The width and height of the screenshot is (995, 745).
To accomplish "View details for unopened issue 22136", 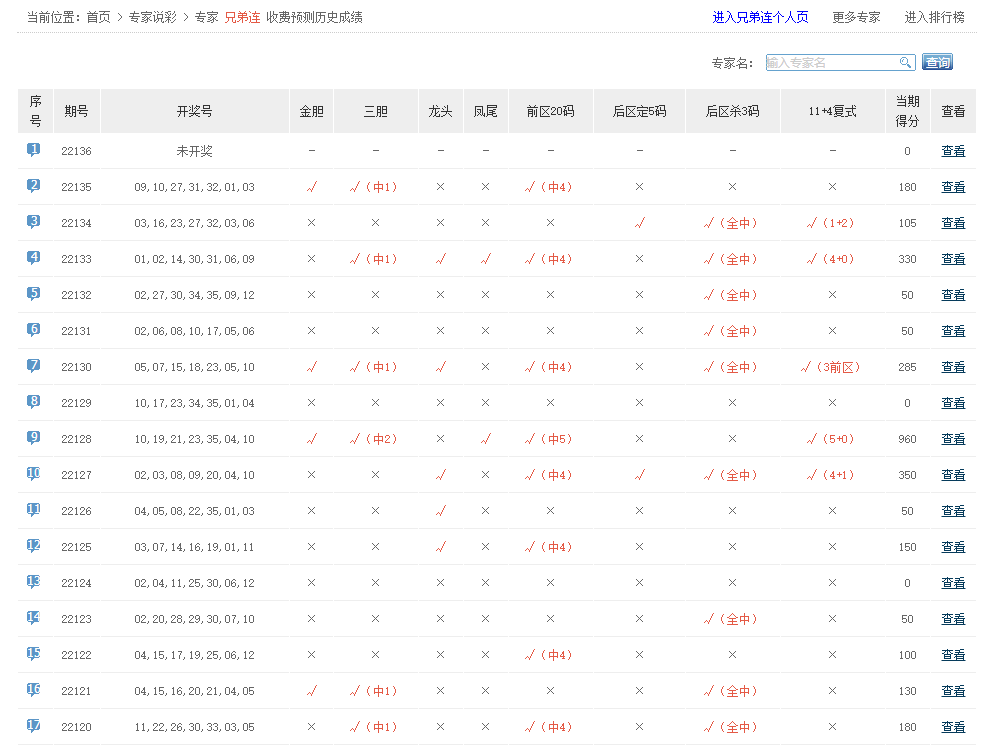I will (x=953, y=151).
